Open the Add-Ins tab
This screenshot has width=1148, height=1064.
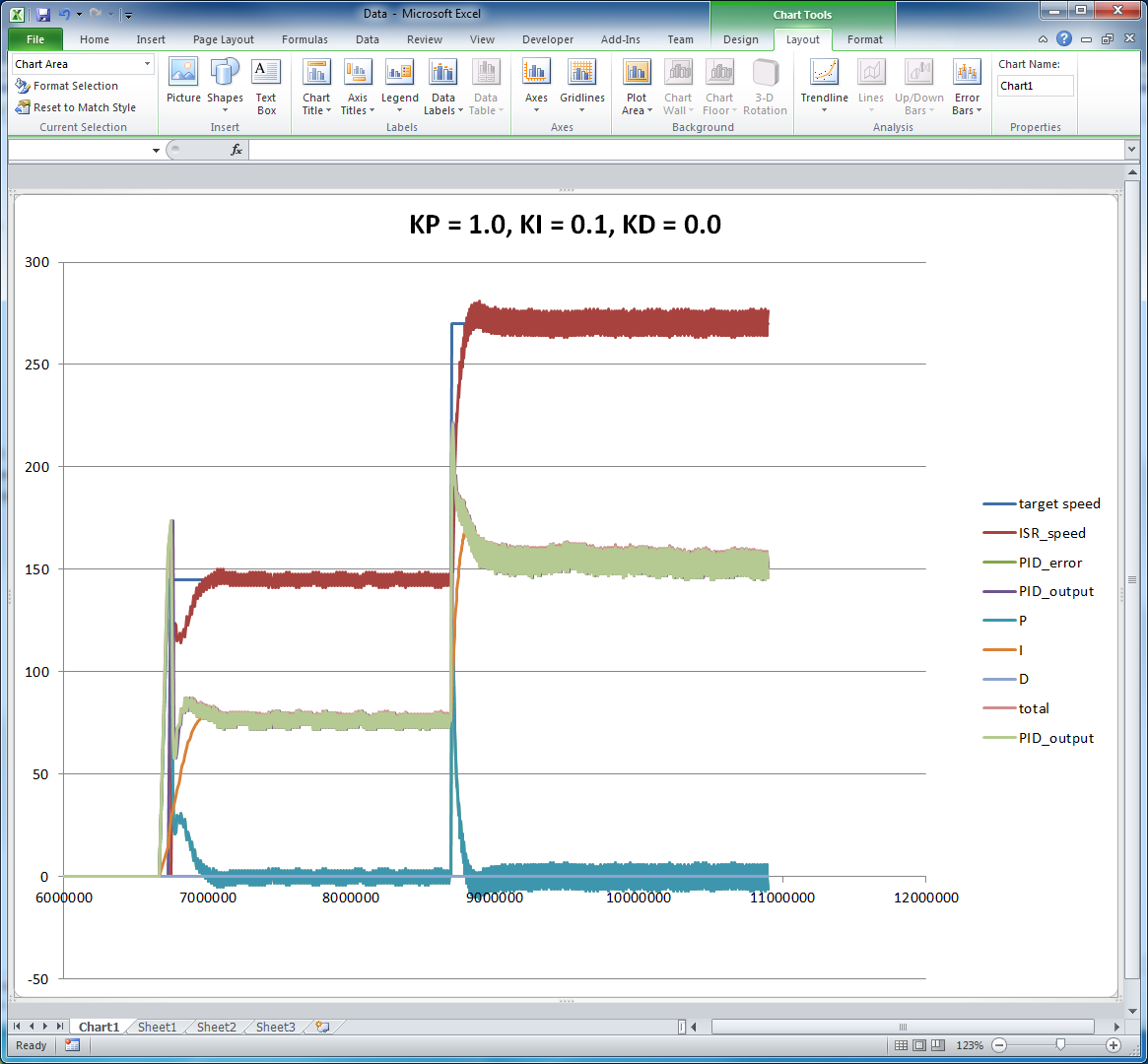(620, 39)
